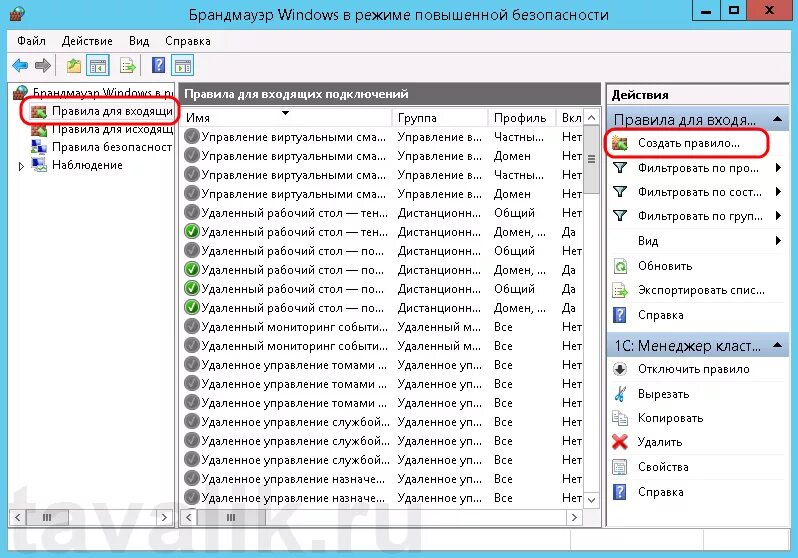Click icon of first Удаленный мониторинг событи... rule
Viewport: 798px width, 558px height.
point(191,327)
